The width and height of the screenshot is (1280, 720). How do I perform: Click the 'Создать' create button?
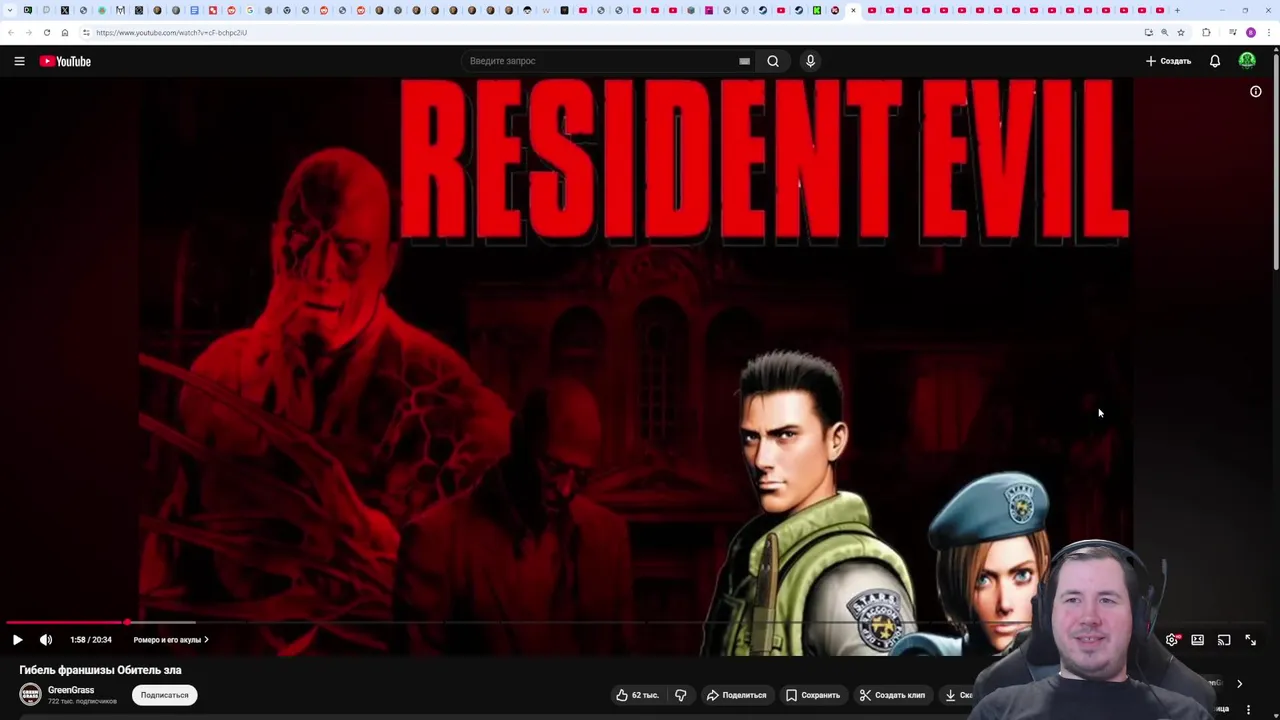pyautogui.click(x=1168, y=61)
